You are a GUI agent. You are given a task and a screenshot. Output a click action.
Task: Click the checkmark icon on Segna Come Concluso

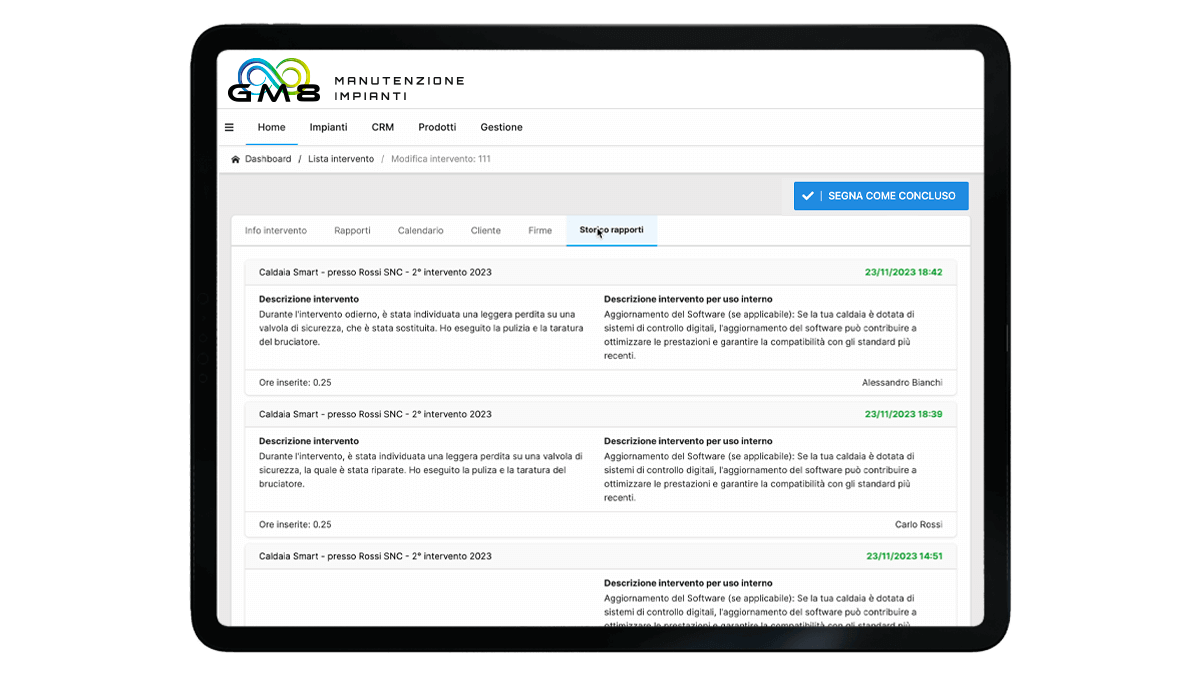(x=808, y=195)
